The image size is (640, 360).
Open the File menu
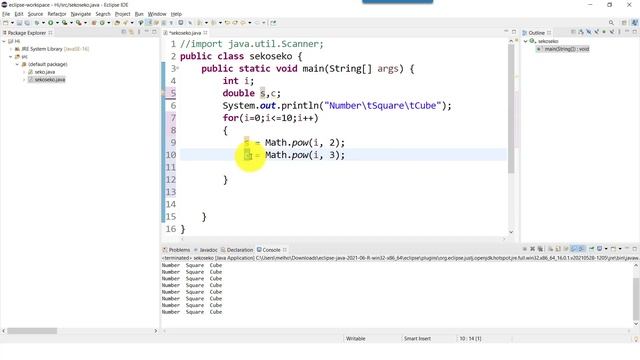click(x=6, y=14)
